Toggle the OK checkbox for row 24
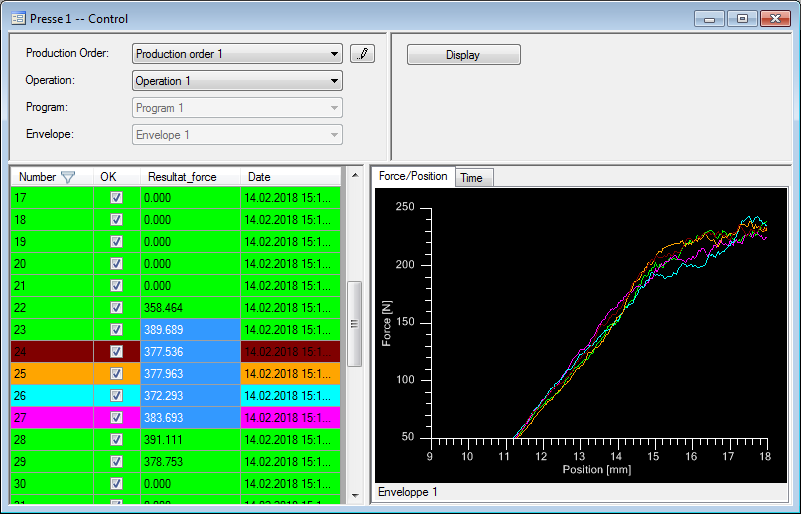801x514 pixels. pyautogui.click(x=116, y=352)
